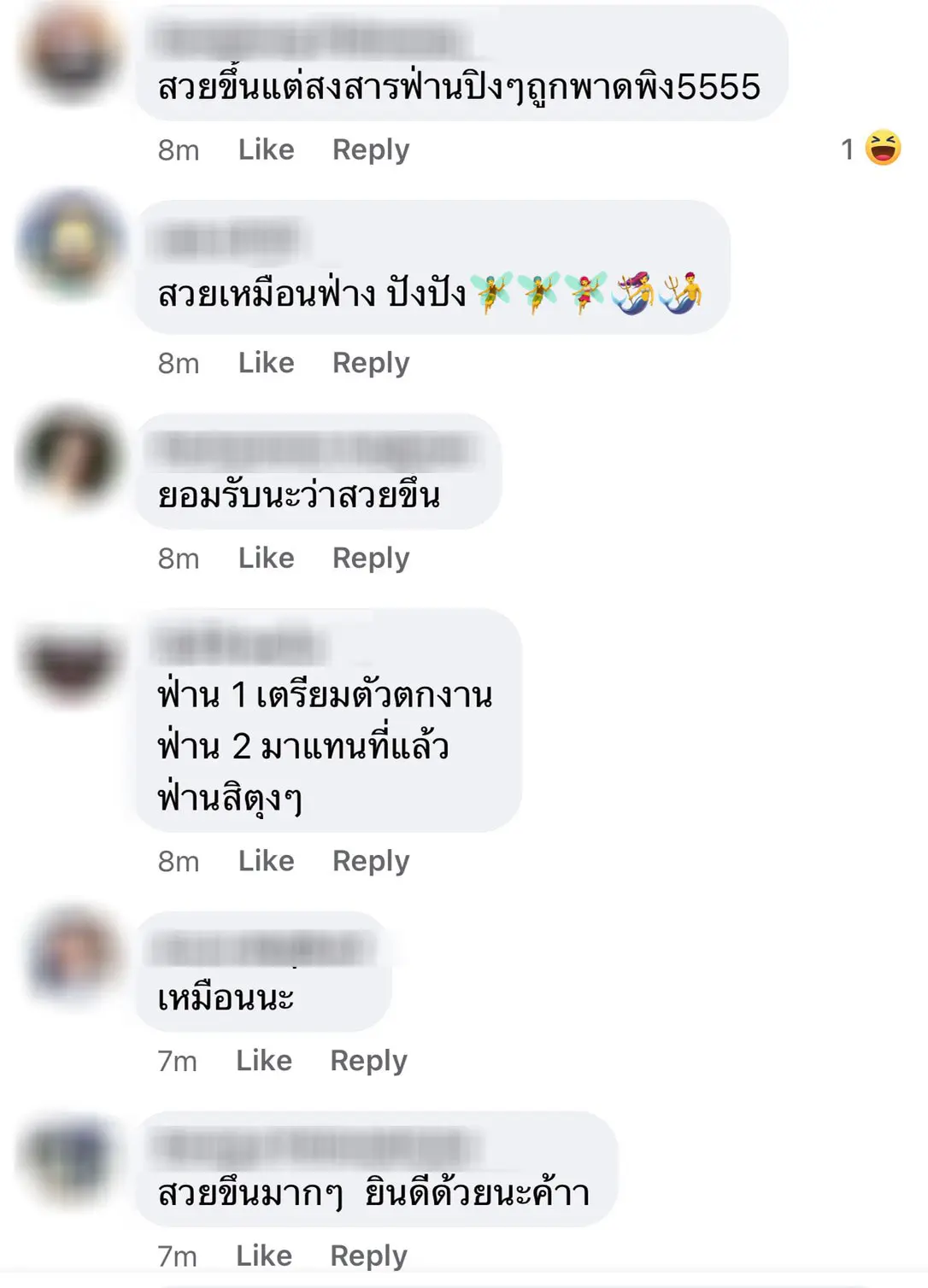Reply to the comment ending with พิง5555
928x1288 pixels.
click(371, 150)
